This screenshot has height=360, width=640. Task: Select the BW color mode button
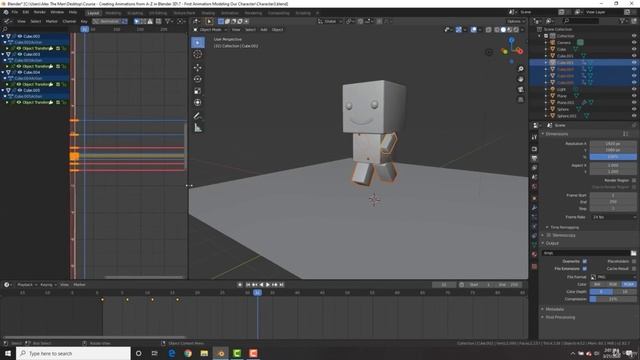(598, 284)
